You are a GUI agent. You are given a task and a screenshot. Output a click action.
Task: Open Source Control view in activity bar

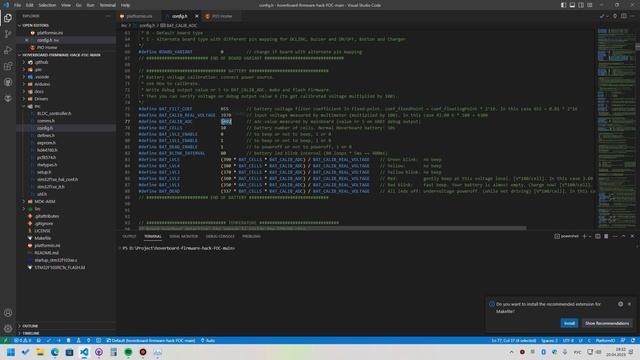pyautogui.click(x=8, y=34)
